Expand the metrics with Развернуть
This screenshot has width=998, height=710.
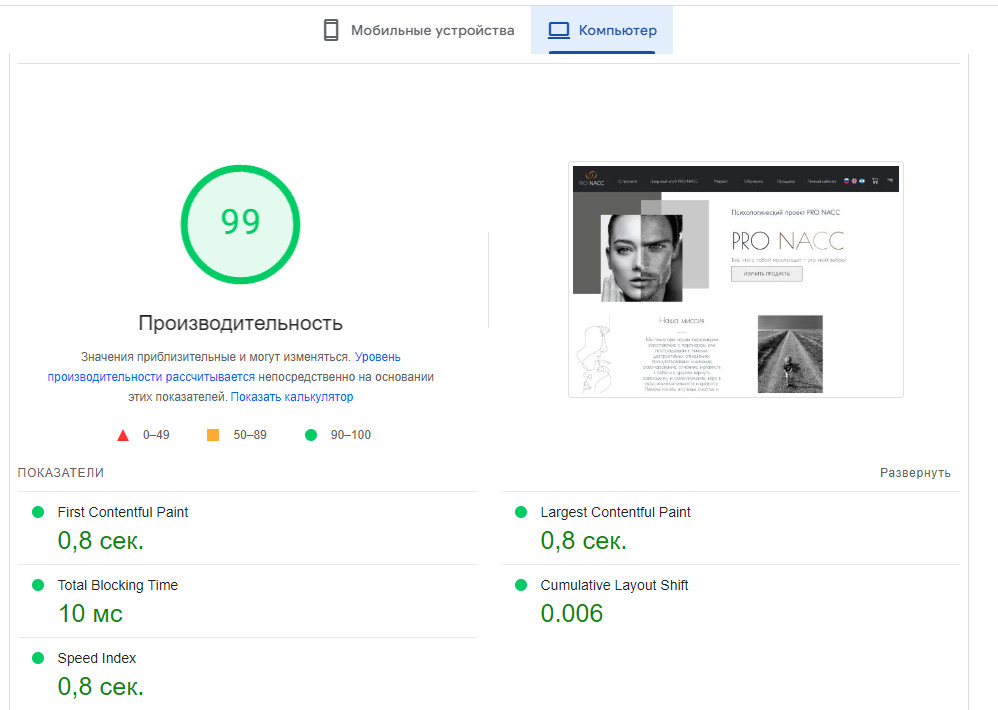click(915, 473)
